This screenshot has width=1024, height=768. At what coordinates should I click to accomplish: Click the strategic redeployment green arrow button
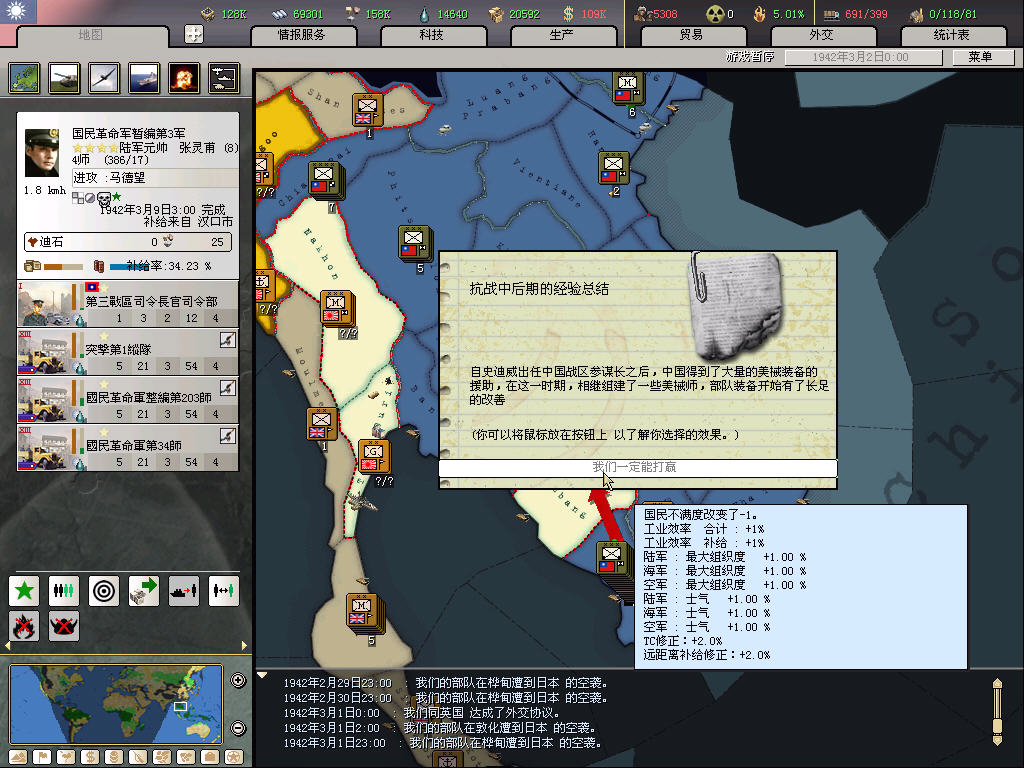click(144, 591)
